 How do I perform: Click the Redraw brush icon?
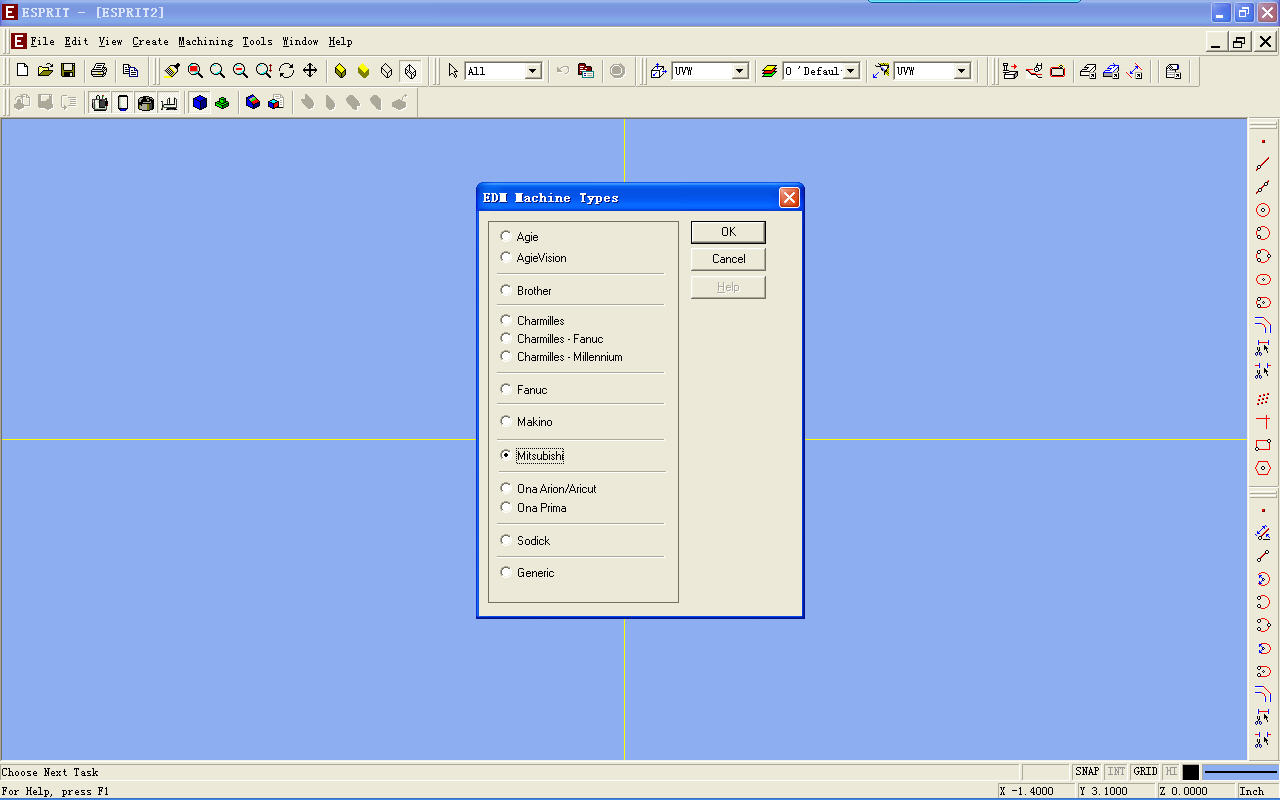point(172,71)
